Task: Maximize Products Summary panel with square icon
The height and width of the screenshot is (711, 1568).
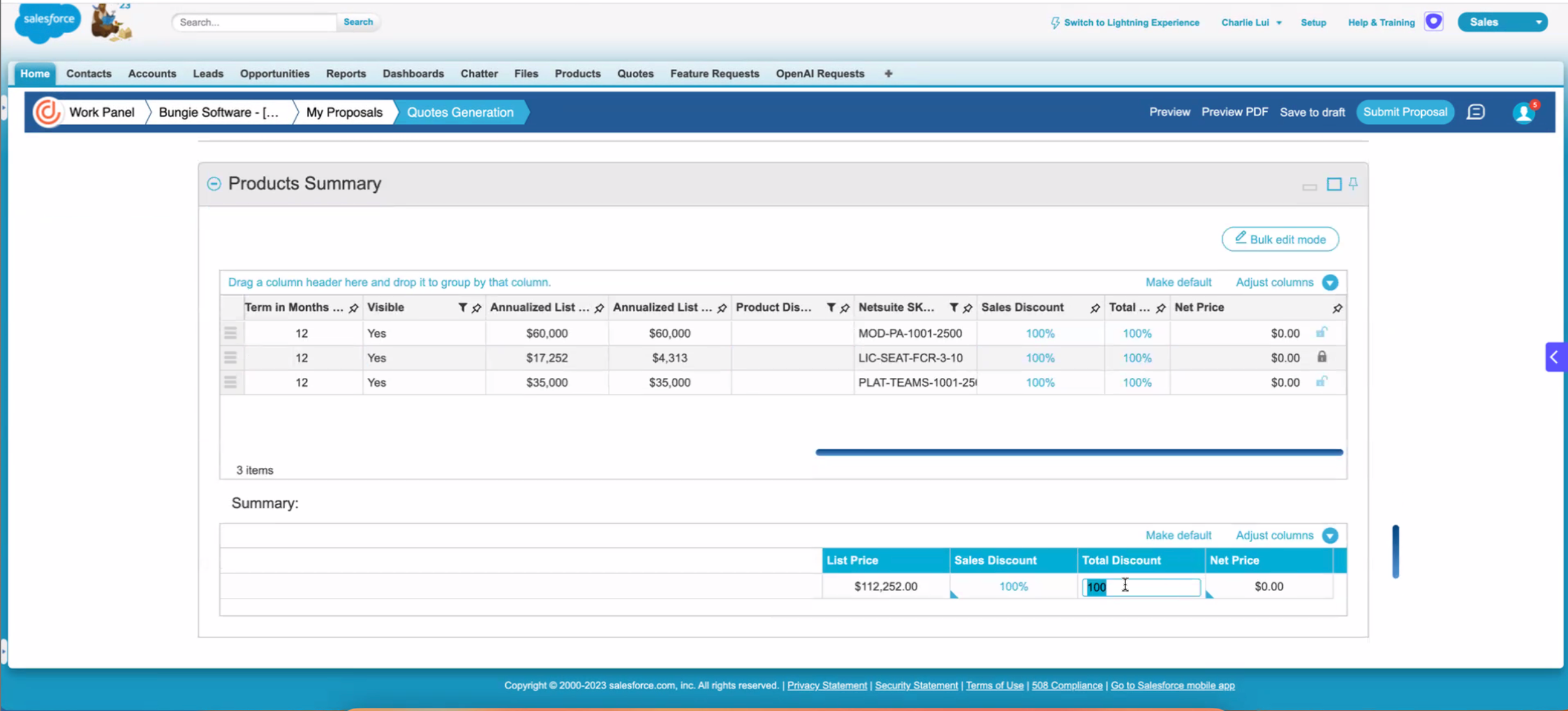Action: pyautogui.click(x=1334, y=184)
